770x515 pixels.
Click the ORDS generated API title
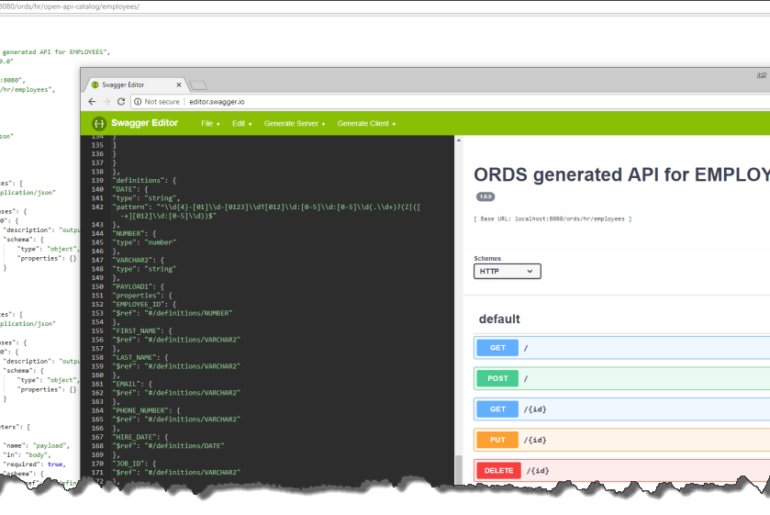tap(622, 175)
